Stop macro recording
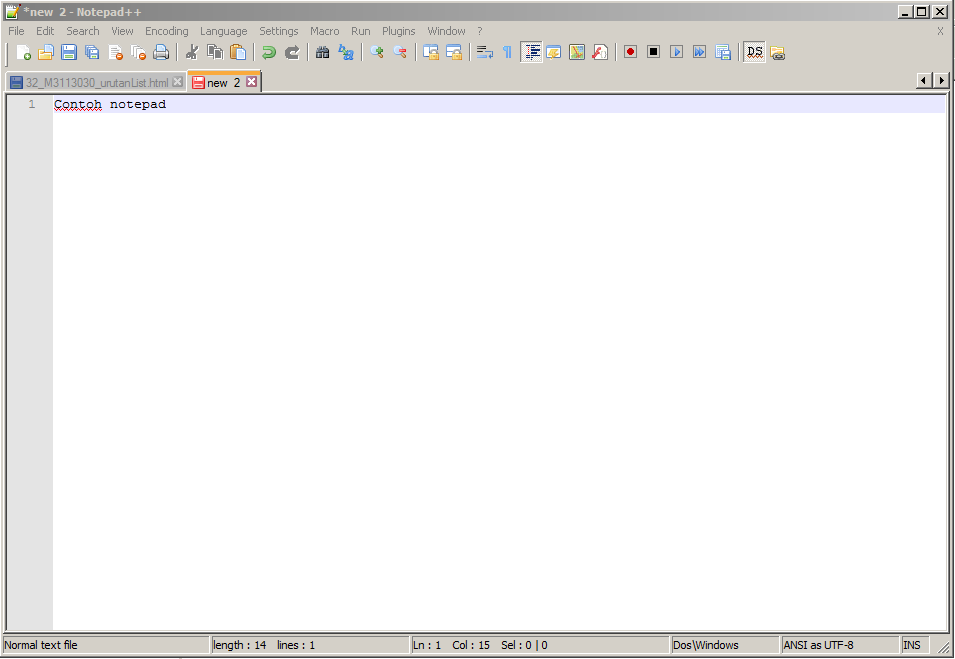Viewport: 955px width, 659px height. [x=654, y=51]
